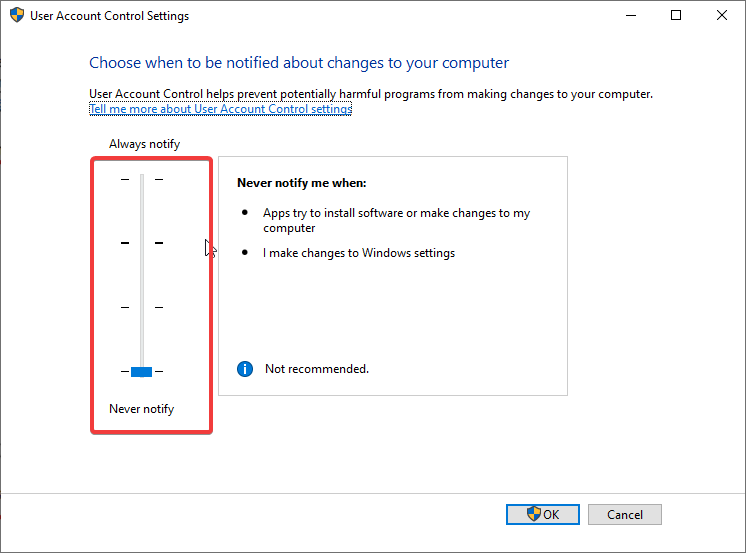Click the blue info icon beside Not recommended
This screenshot has height=553, width=746.
[x=245, y=369]
